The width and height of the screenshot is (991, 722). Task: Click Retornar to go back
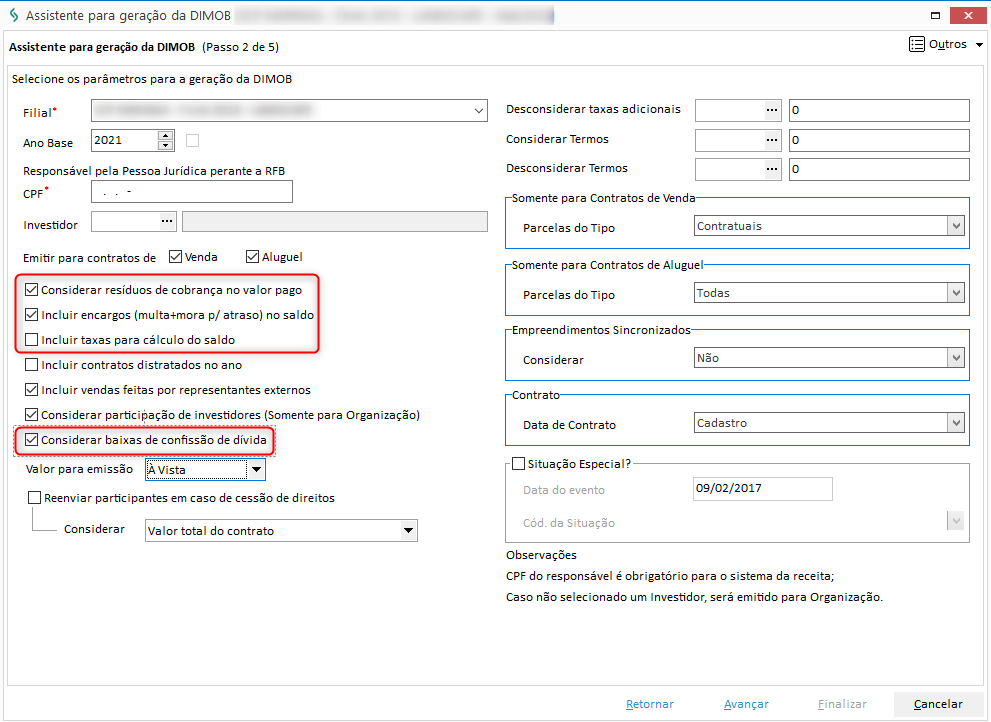(x=649, y=704)
